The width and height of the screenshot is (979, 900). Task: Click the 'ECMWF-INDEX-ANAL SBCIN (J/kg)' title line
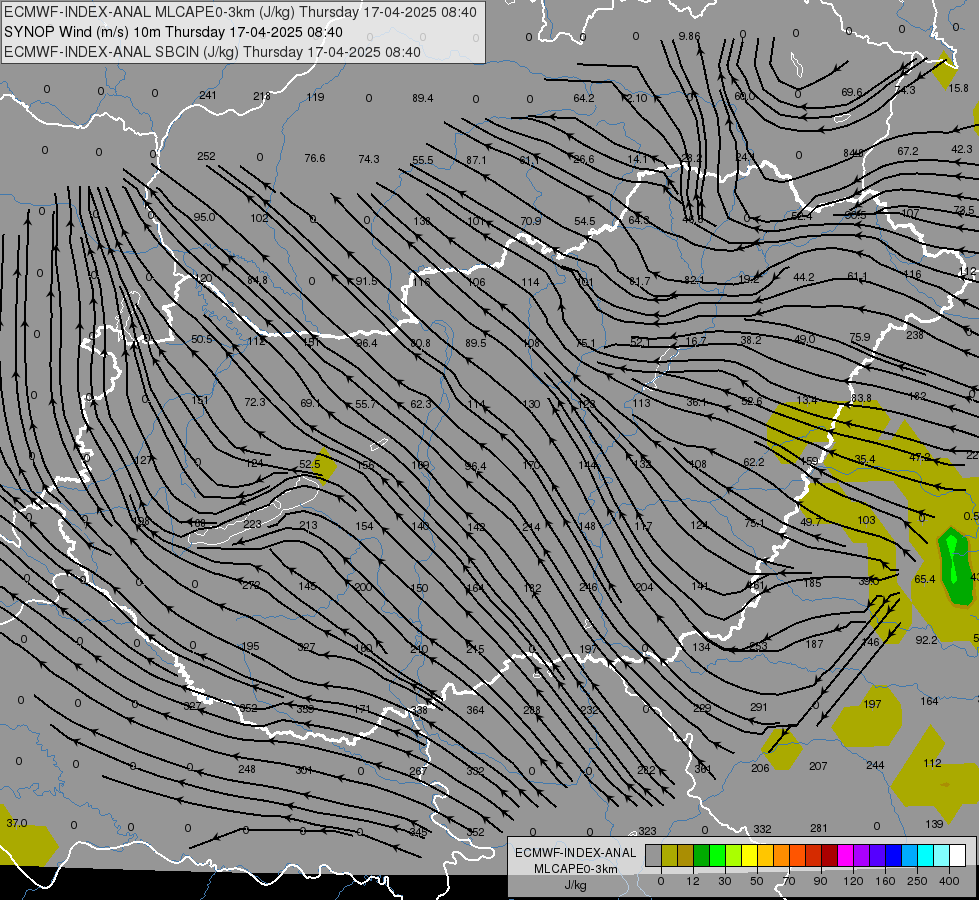coord(212,52)
